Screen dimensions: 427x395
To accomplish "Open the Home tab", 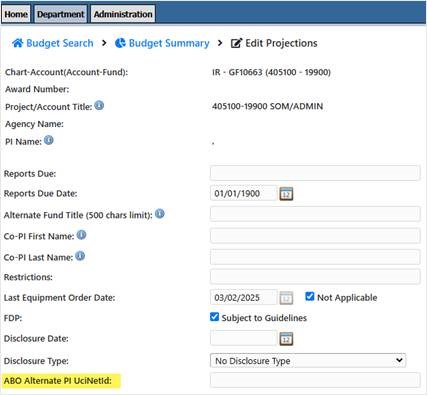I will (16, 14).
